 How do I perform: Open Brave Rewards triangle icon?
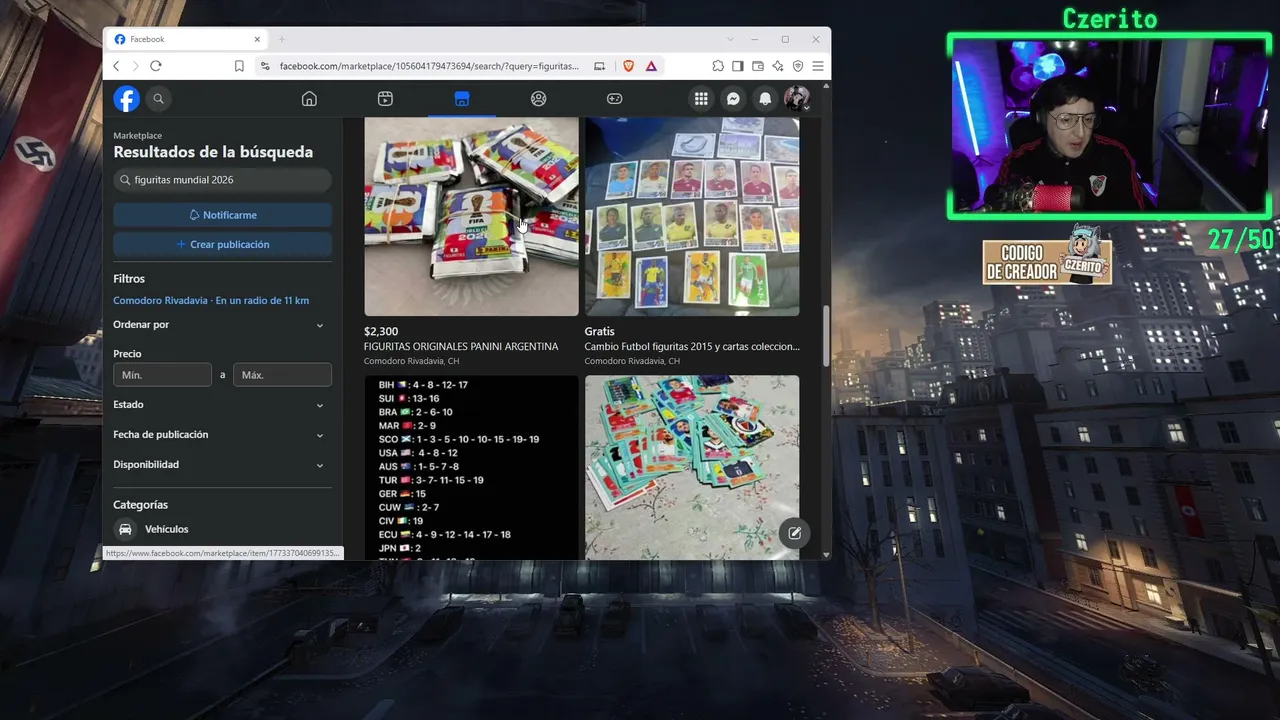651,66
